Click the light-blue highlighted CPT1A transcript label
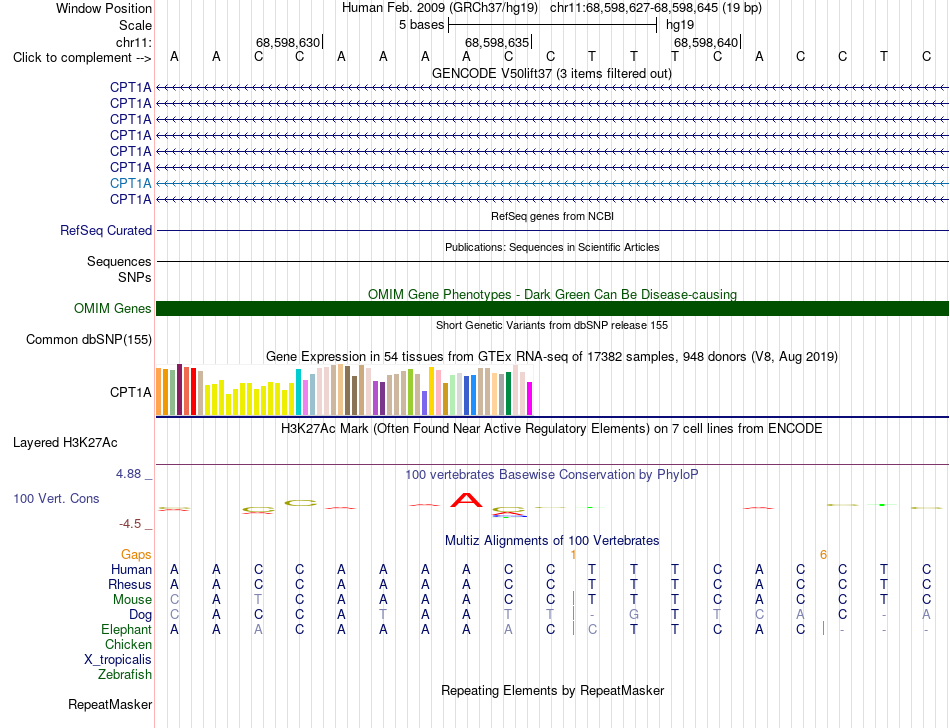Viewport: 950px width, 728px height. click(130, 183)
